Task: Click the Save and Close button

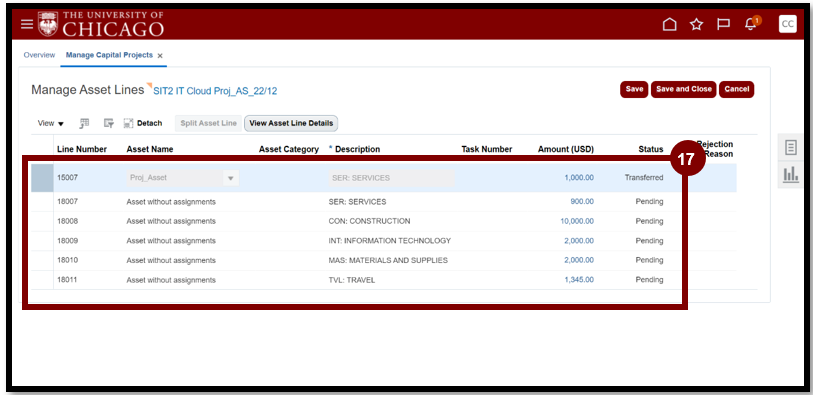Action: (683, 89)
